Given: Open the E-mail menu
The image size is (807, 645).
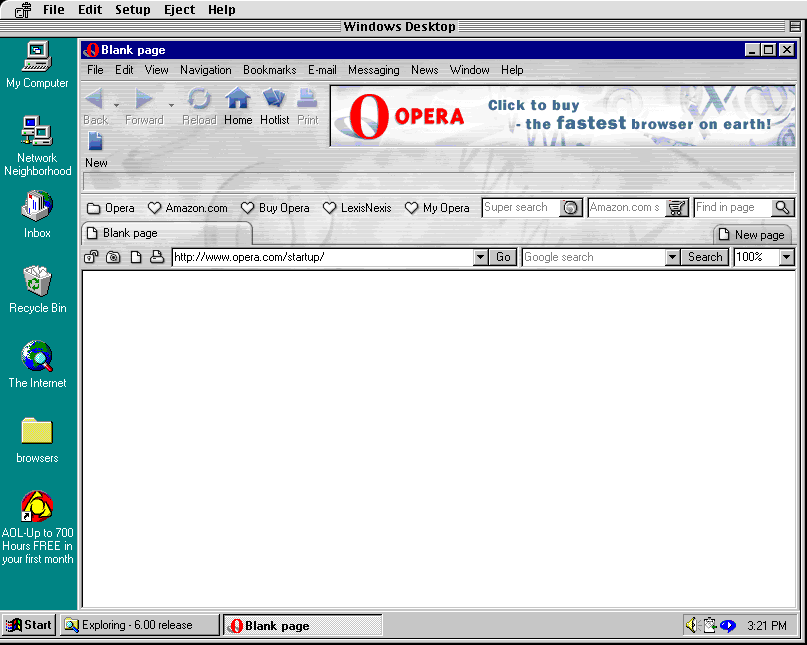Looking at the screenshot, I should pos(322,70).
